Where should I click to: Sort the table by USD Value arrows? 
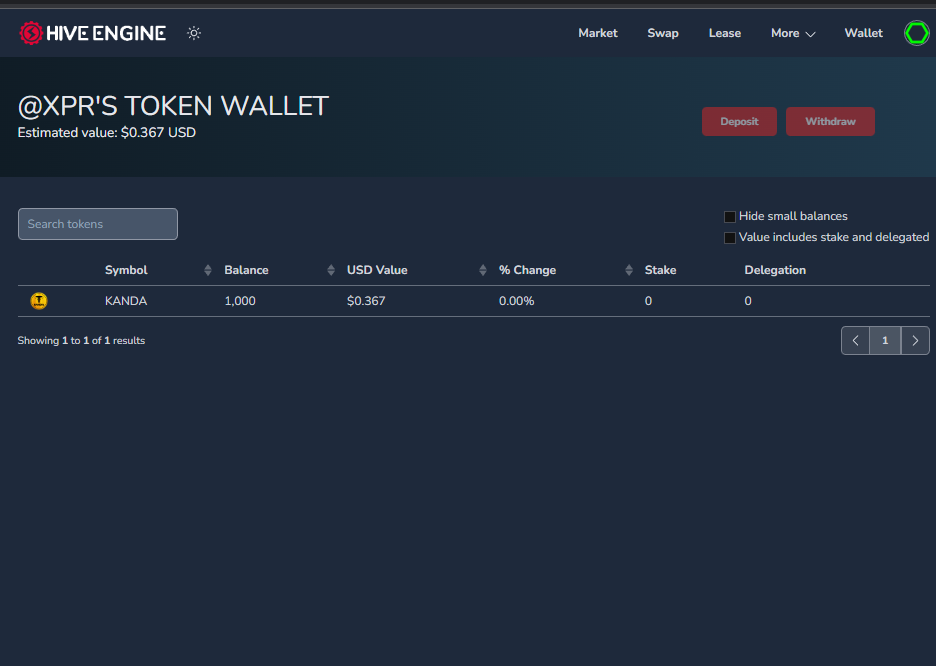482,270
